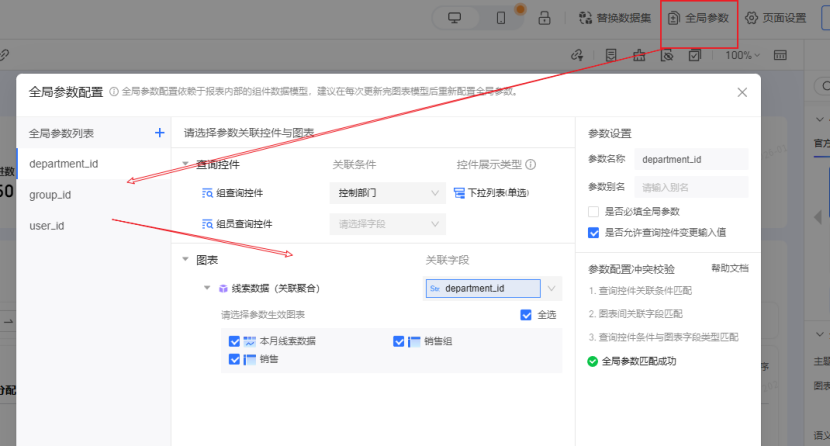This screenshot has width=830, height=446.
Task: Click green 全局参数匹配成功 status icon
Action: (x=592, y=361)
